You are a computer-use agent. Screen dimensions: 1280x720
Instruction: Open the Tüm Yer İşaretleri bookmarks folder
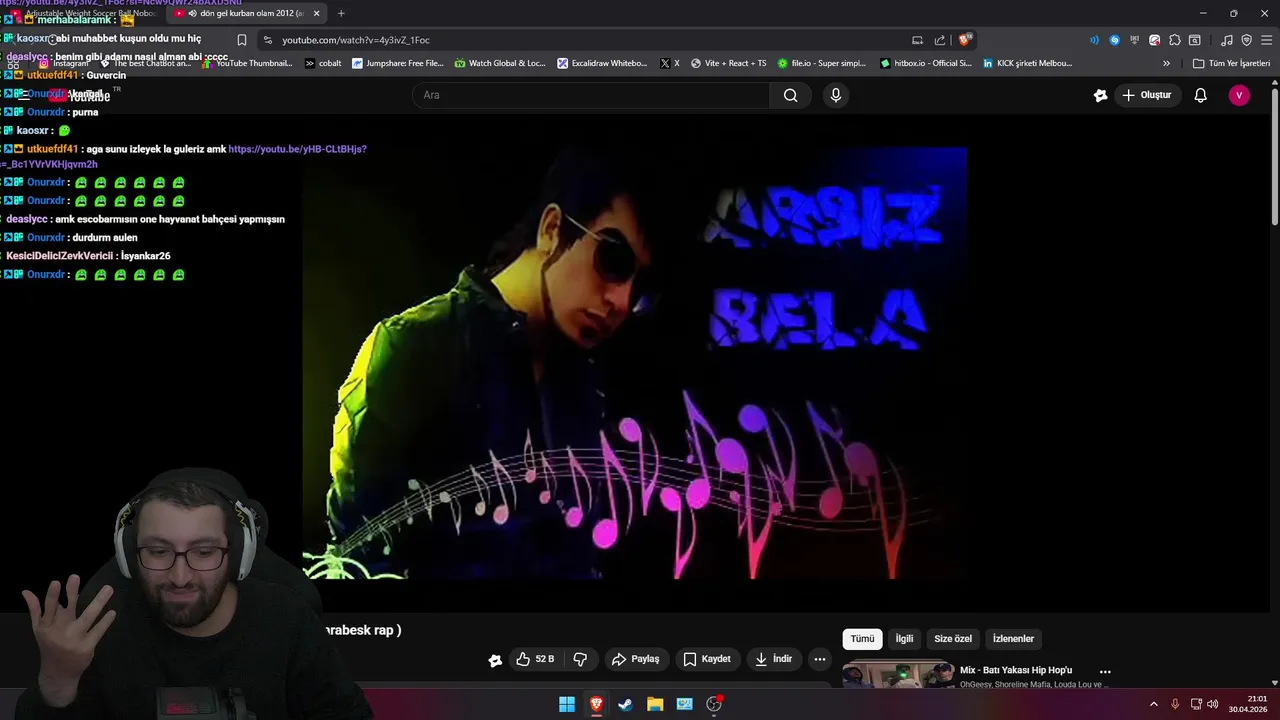click(1231, 63)
